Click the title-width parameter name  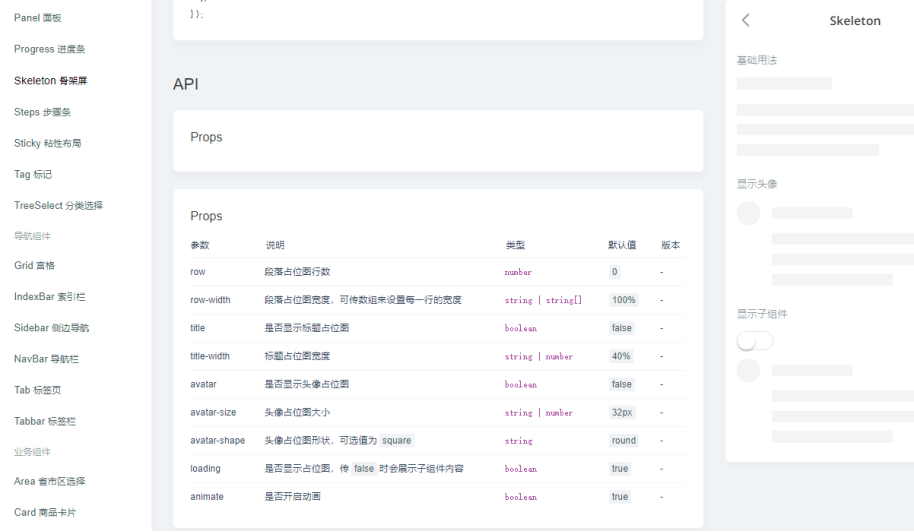[x=210, y=356]
